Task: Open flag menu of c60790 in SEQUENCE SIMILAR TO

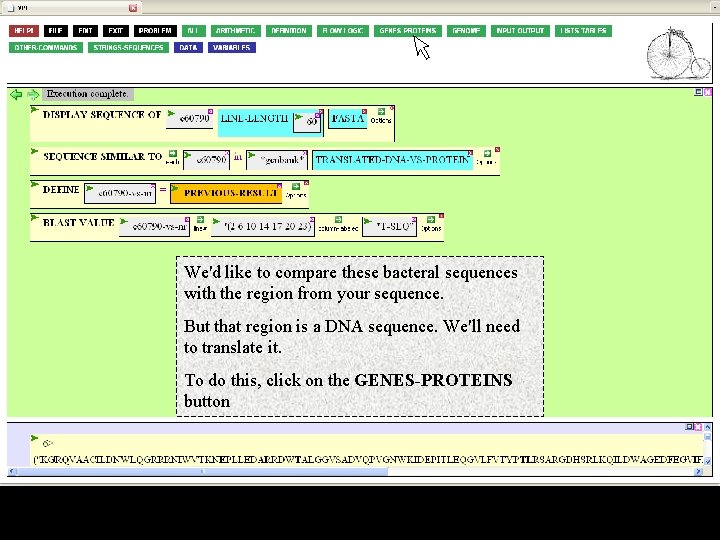Action: click(x=187, y=155)
